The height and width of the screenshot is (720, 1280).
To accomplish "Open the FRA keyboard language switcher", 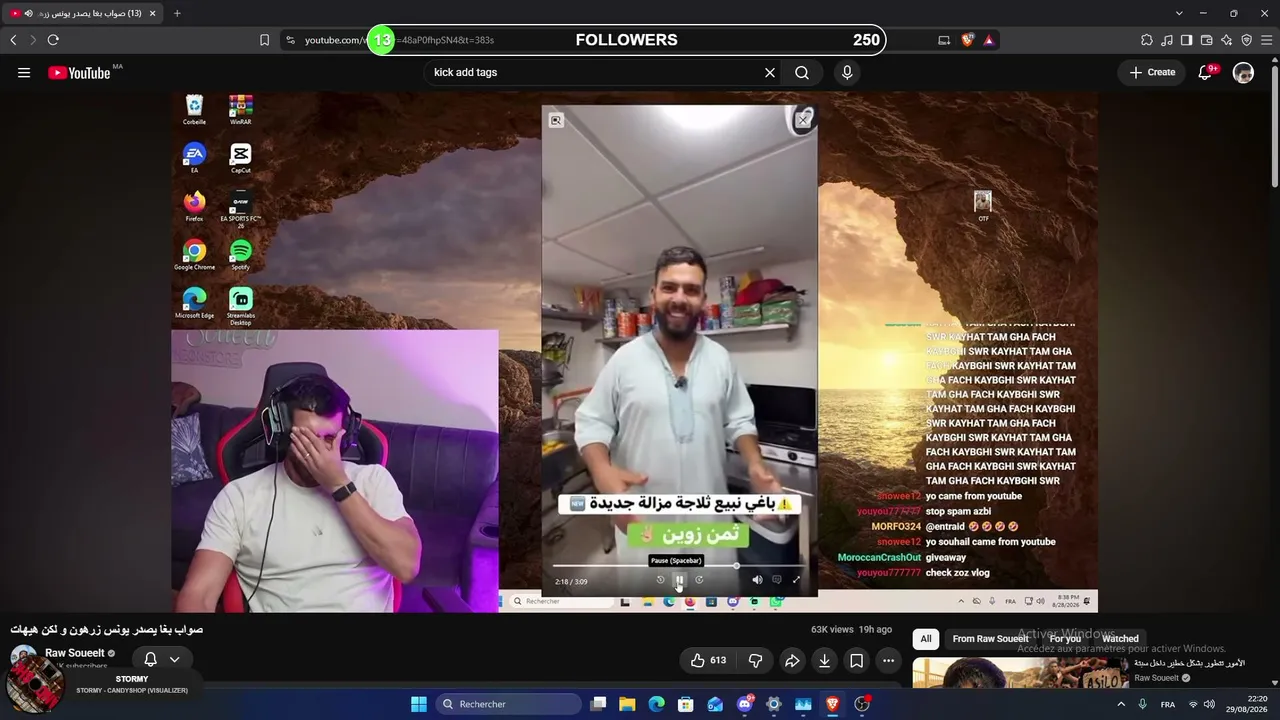I will [x=1167, y=704].
